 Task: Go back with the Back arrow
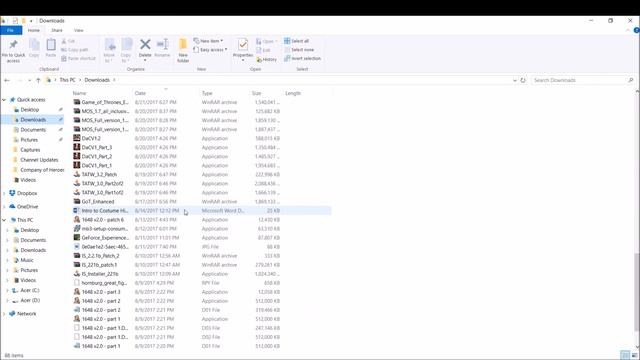point(7,80)
